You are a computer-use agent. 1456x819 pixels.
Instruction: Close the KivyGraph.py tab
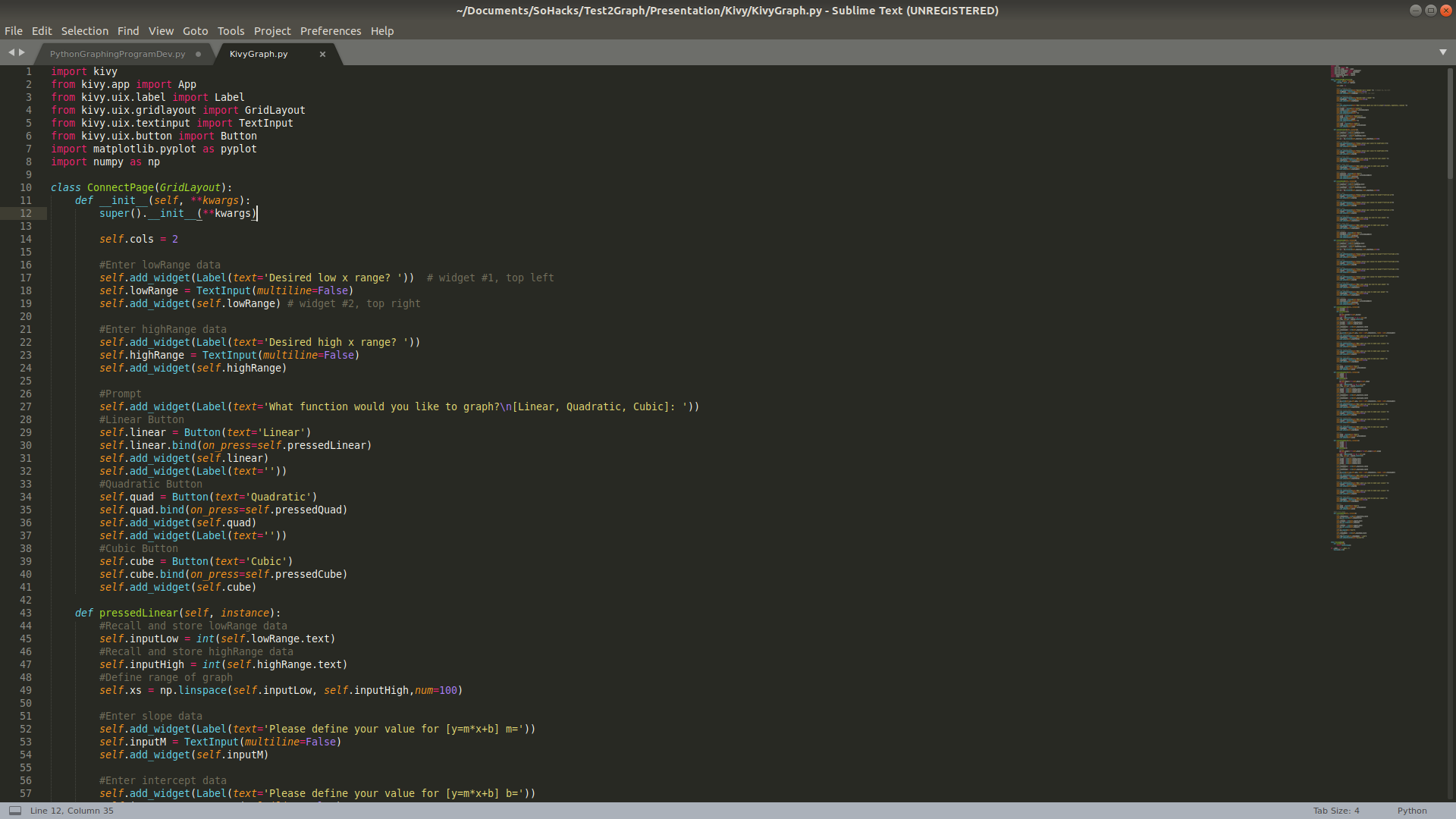coord(322,54)
